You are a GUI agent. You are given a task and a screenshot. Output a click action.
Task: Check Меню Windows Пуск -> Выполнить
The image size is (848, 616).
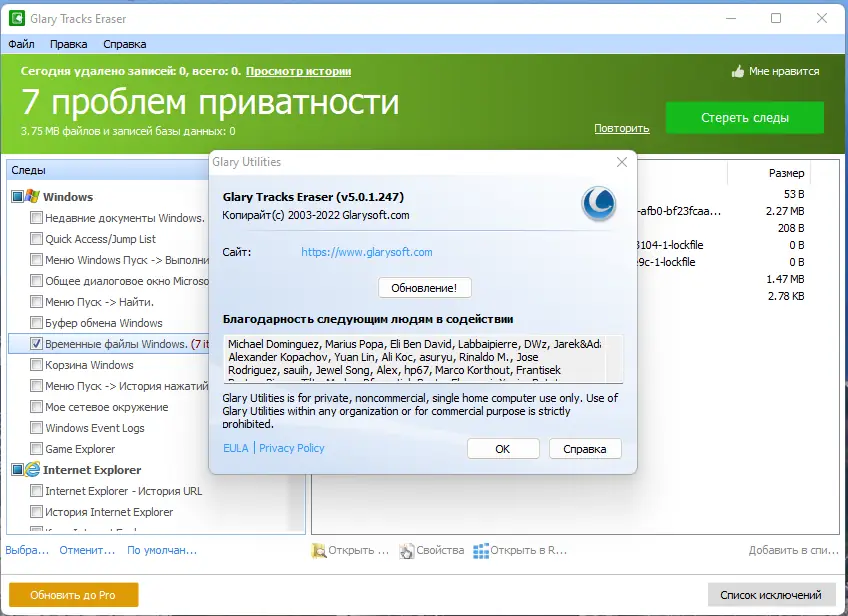pos(36,260)
